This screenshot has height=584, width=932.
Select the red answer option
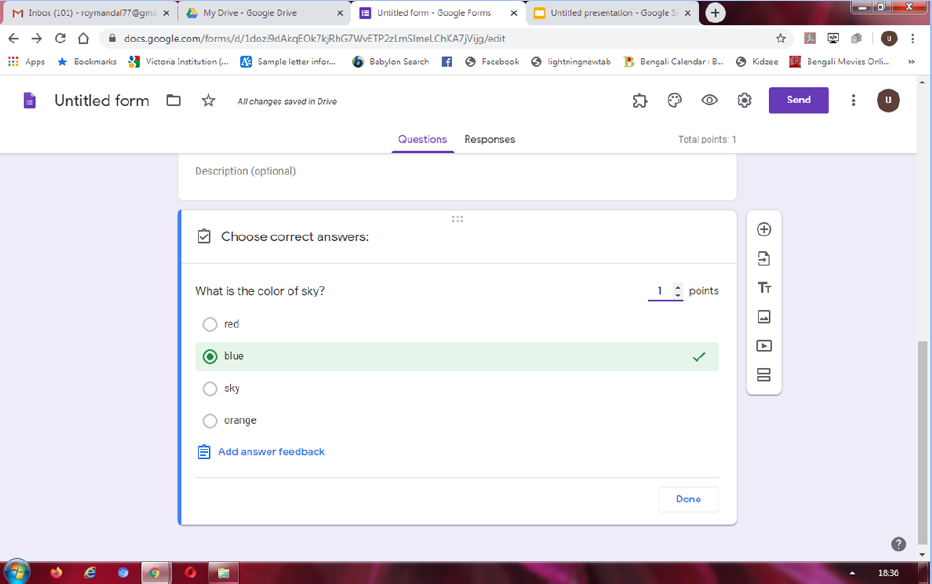(x=210, y=324)
